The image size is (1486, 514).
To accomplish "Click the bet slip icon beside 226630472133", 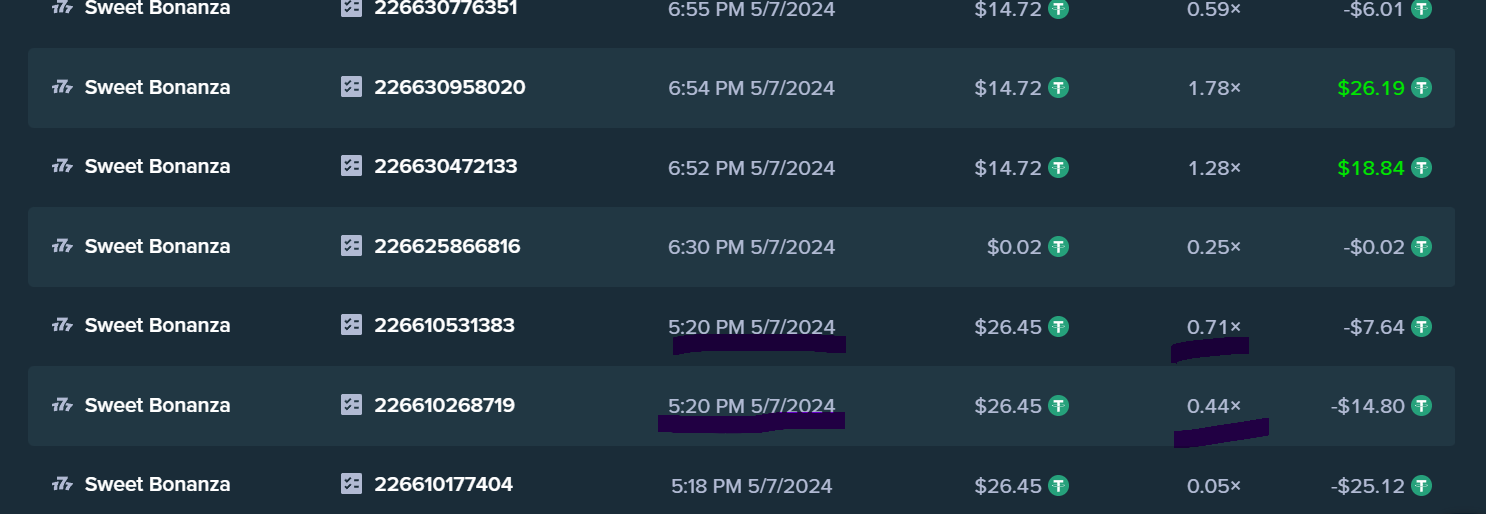I will pos(351,166).
